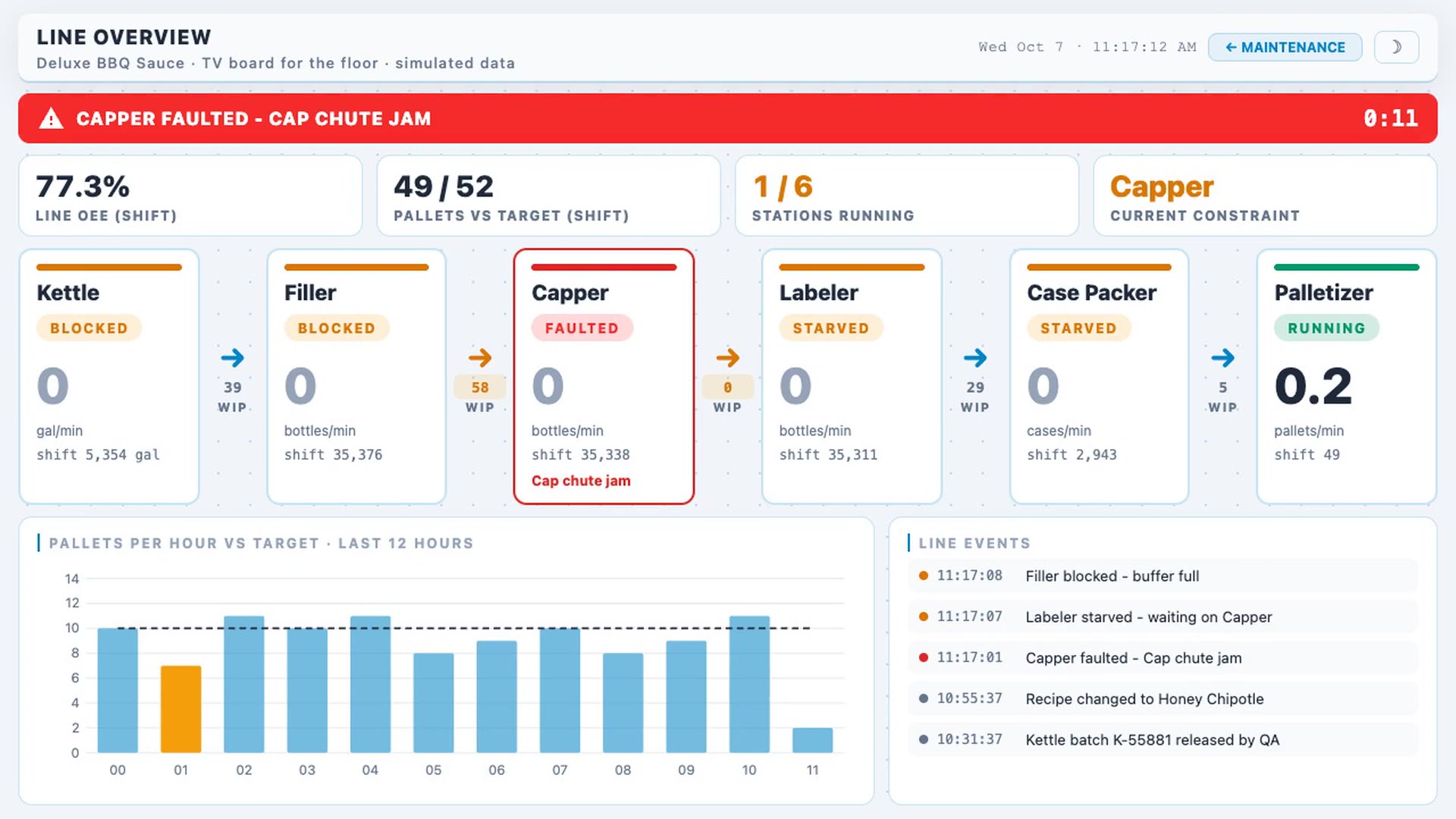Click the arrow between Kettle and Filler
Screen dimensions: 1456x819
click(x=232, y=357)
